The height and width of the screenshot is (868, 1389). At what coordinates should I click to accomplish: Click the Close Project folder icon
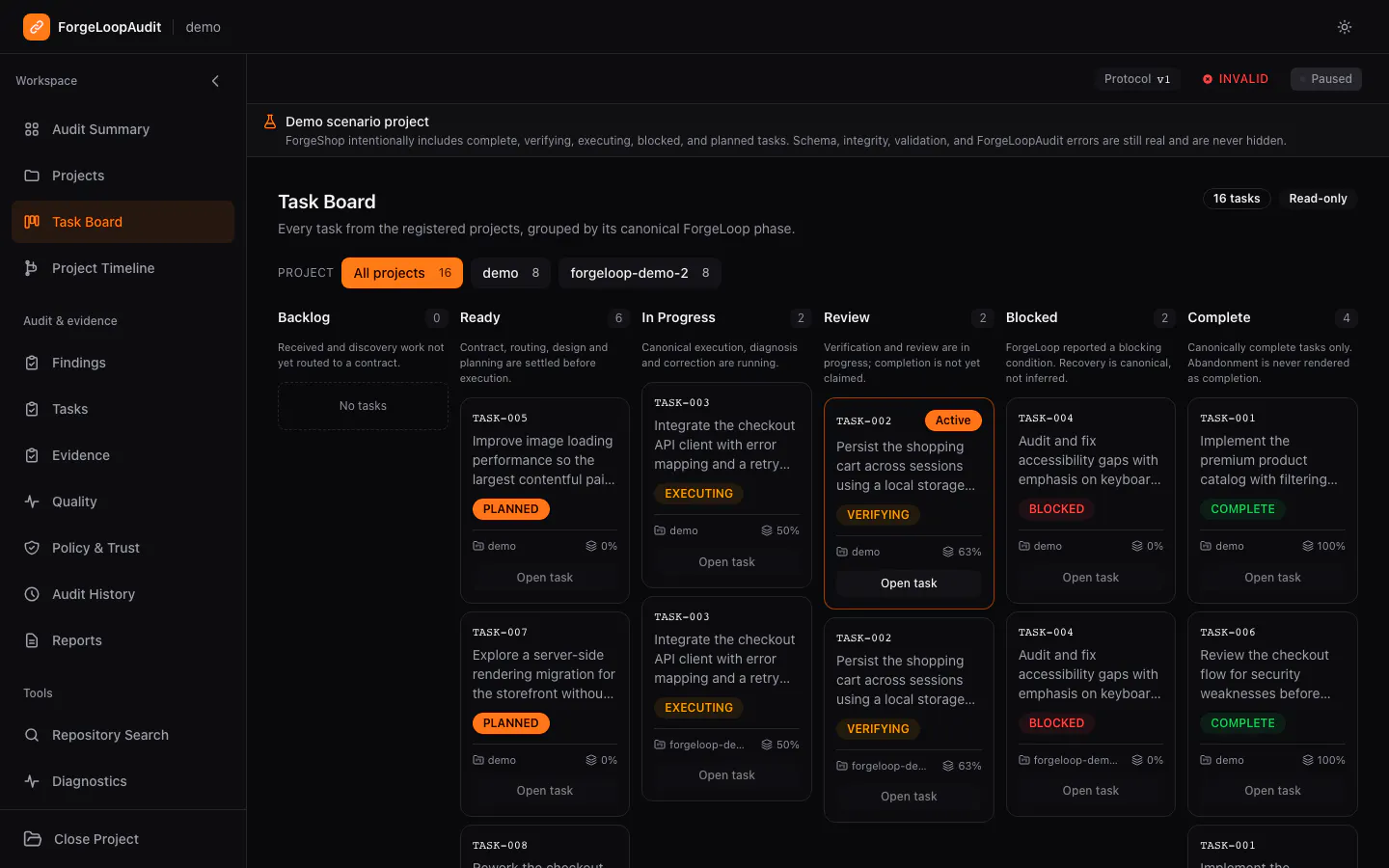click(x=33, y=839)
